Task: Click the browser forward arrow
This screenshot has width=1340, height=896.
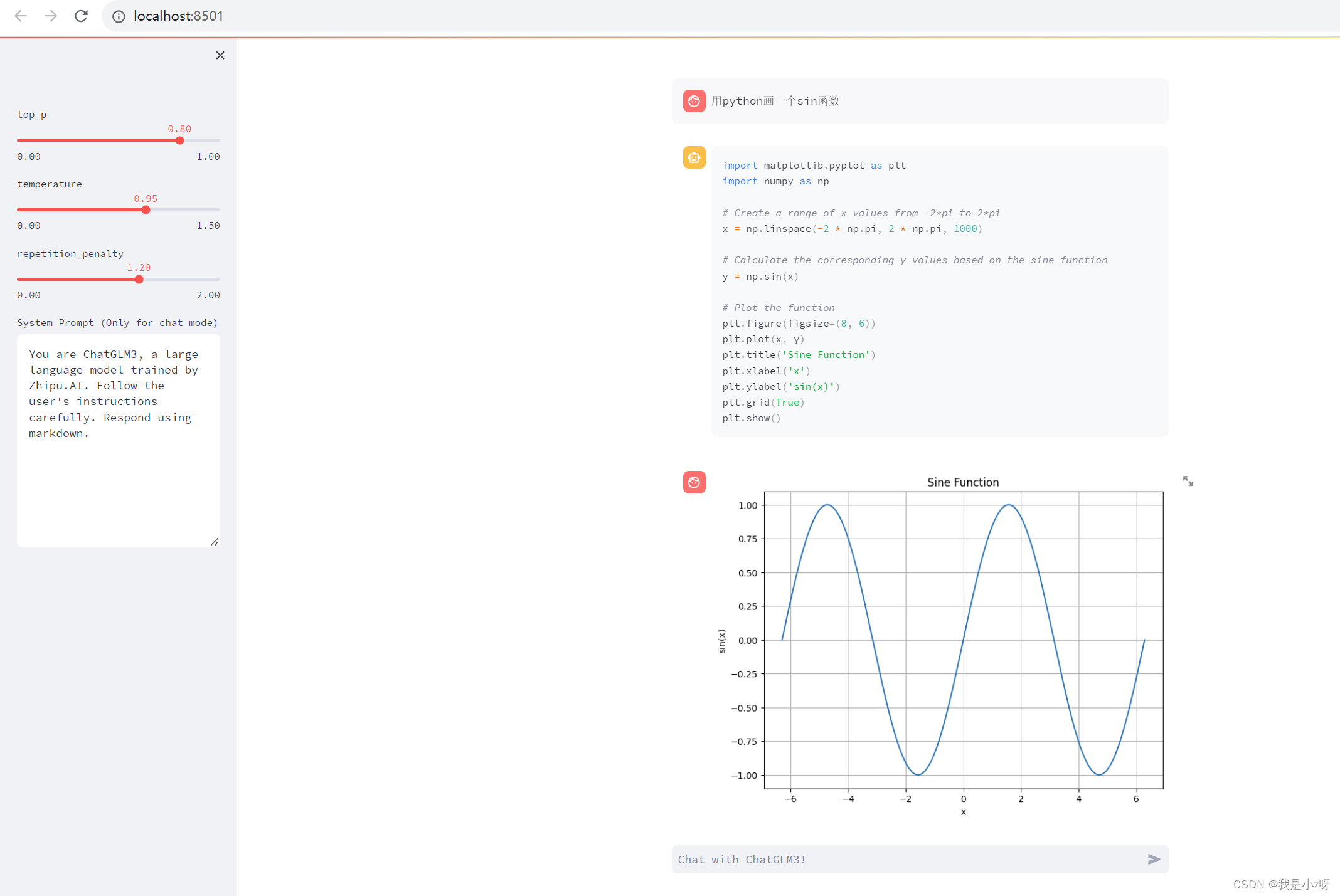Action: (x=51, y=16)
